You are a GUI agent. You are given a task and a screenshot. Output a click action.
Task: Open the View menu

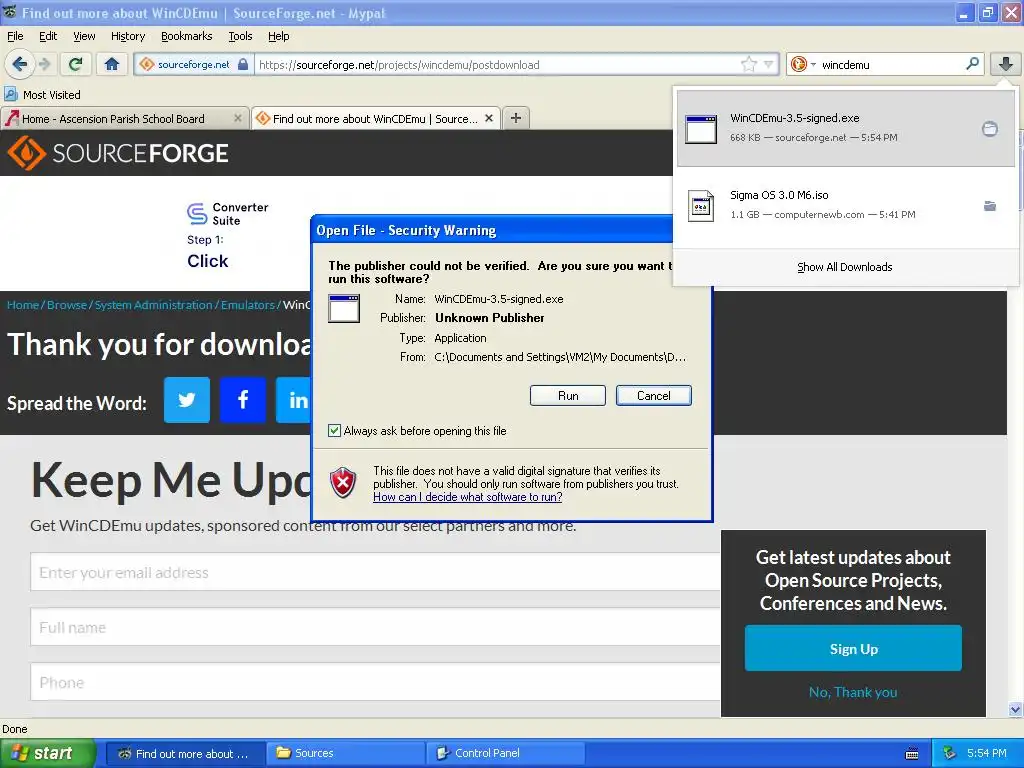[x=84, y=36]
